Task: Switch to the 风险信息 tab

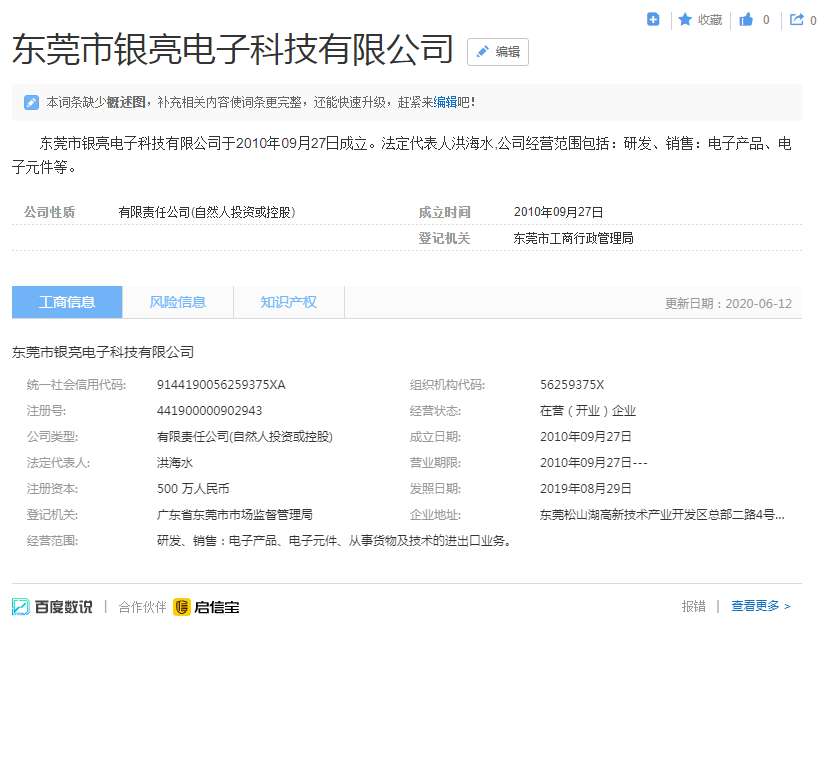Action: (x=178, y=302)
